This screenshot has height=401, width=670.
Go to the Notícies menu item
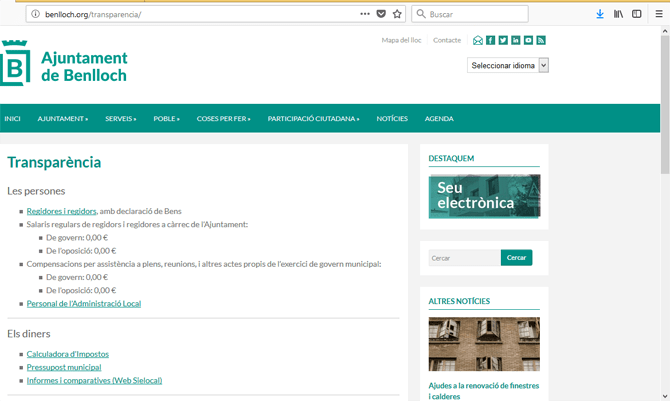pyautogui.click(x=392, y=119)
